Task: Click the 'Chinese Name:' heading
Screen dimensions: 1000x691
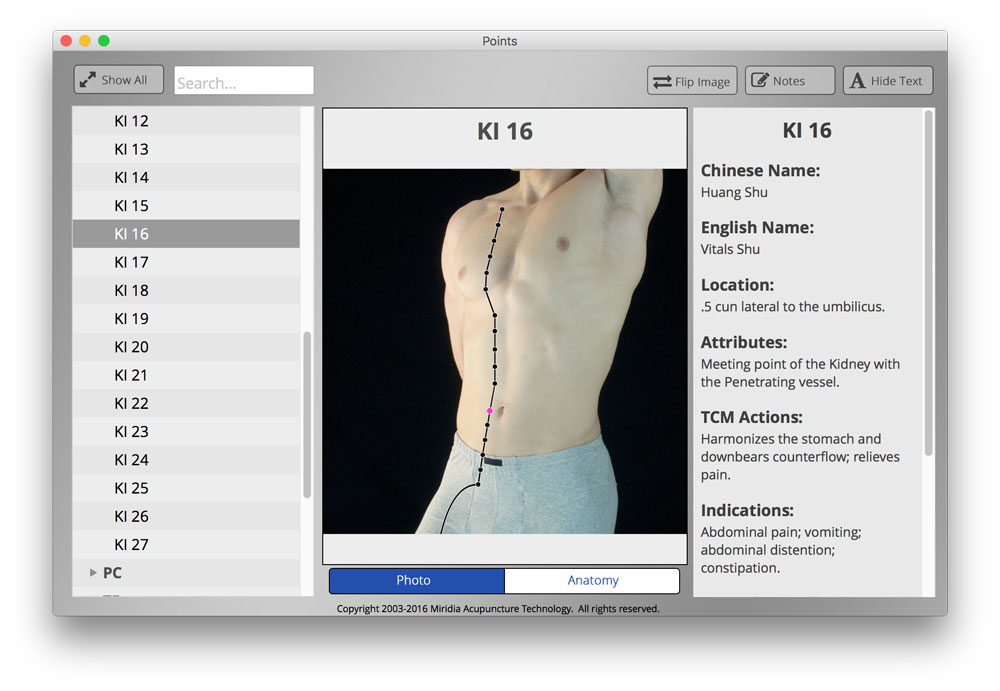Action: [760, 170]
